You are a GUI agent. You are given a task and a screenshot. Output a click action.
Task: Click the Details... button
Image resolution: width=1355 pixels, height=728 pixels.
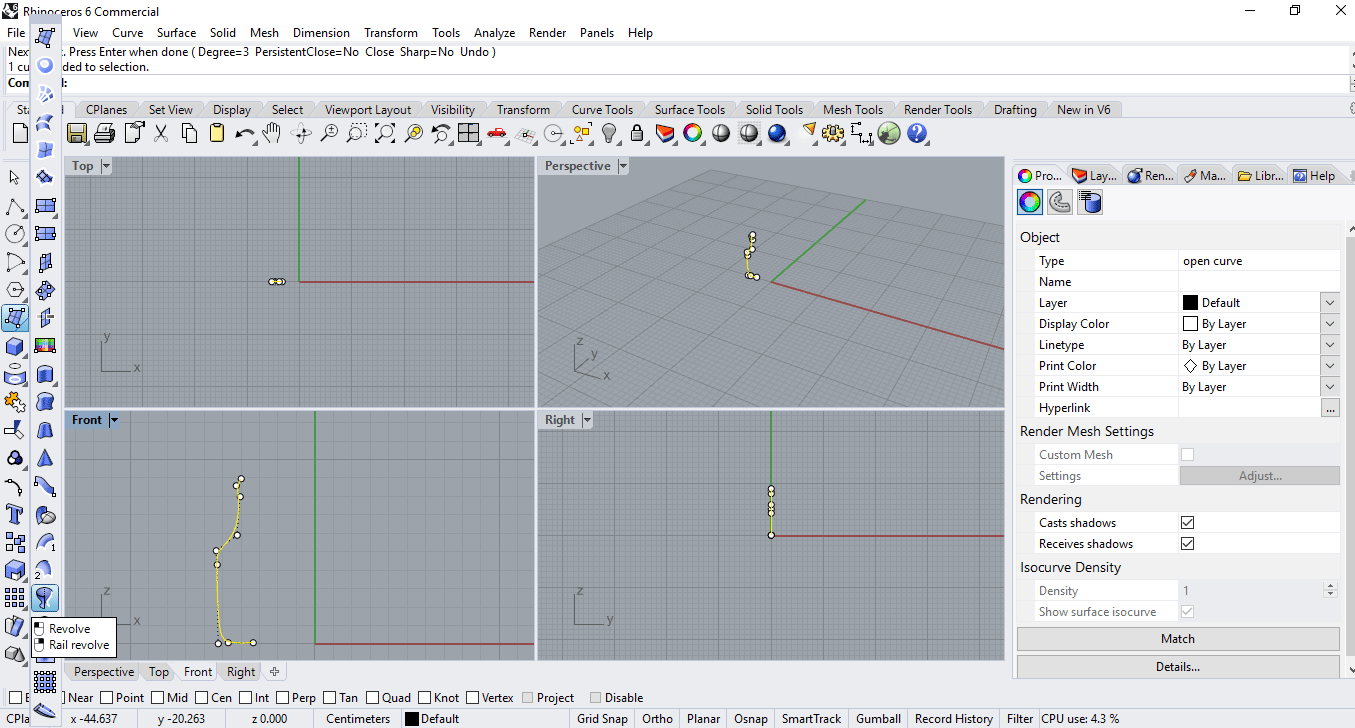click(x=1178, y=667)
